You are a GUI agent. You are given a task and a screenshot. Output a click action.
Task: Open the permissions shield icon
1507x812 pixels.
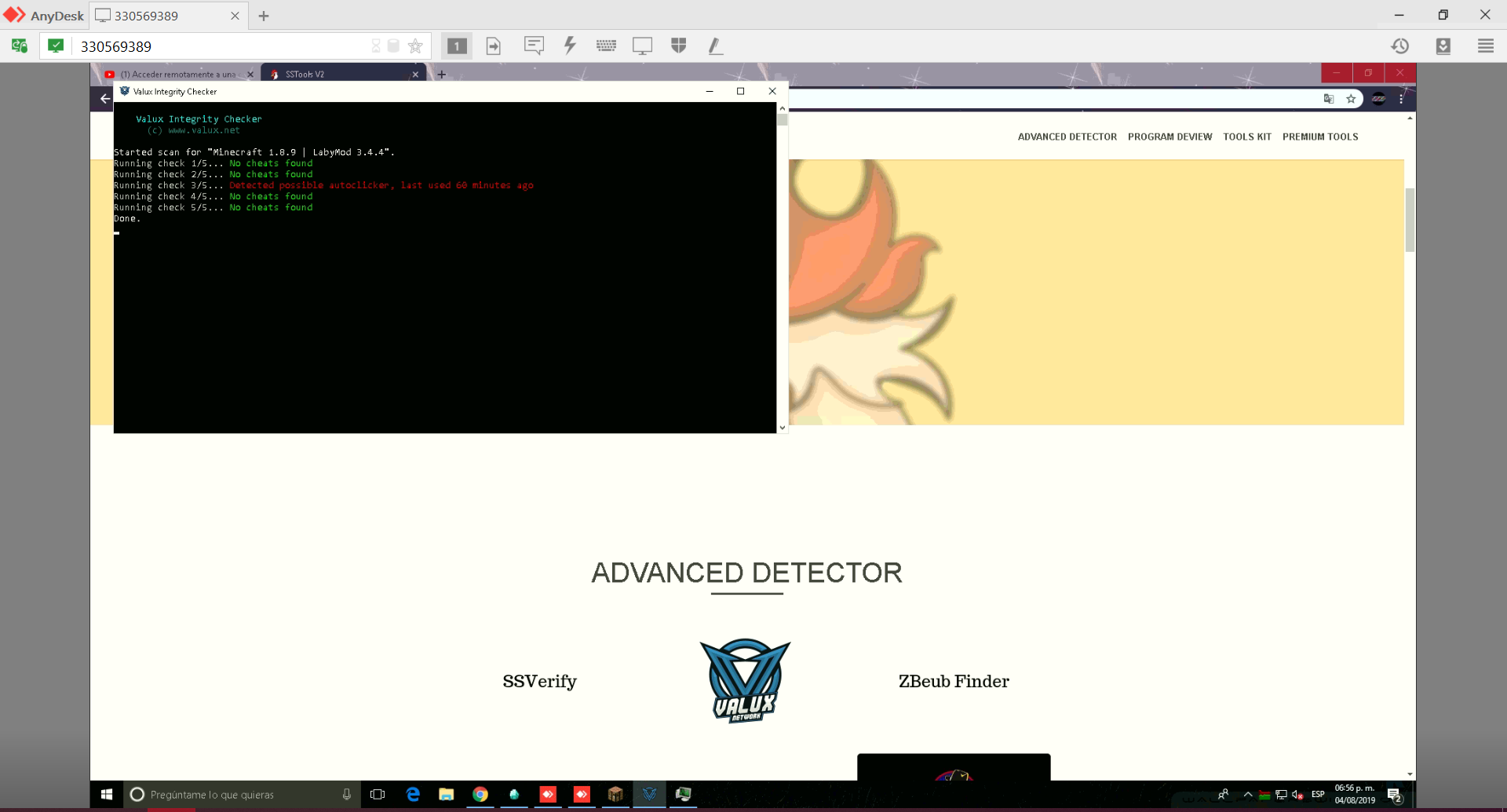pos(679,46)
